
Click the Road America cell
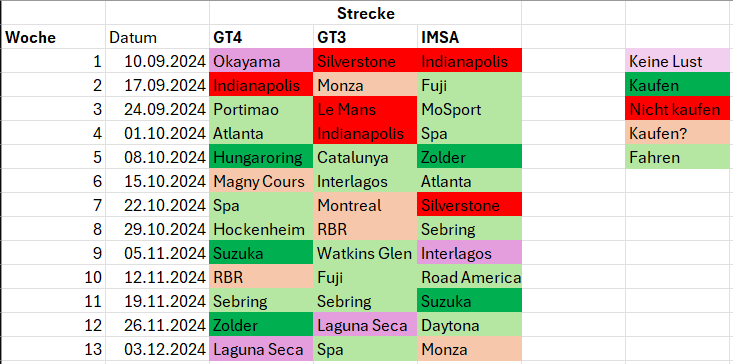(x=469, y=277)
